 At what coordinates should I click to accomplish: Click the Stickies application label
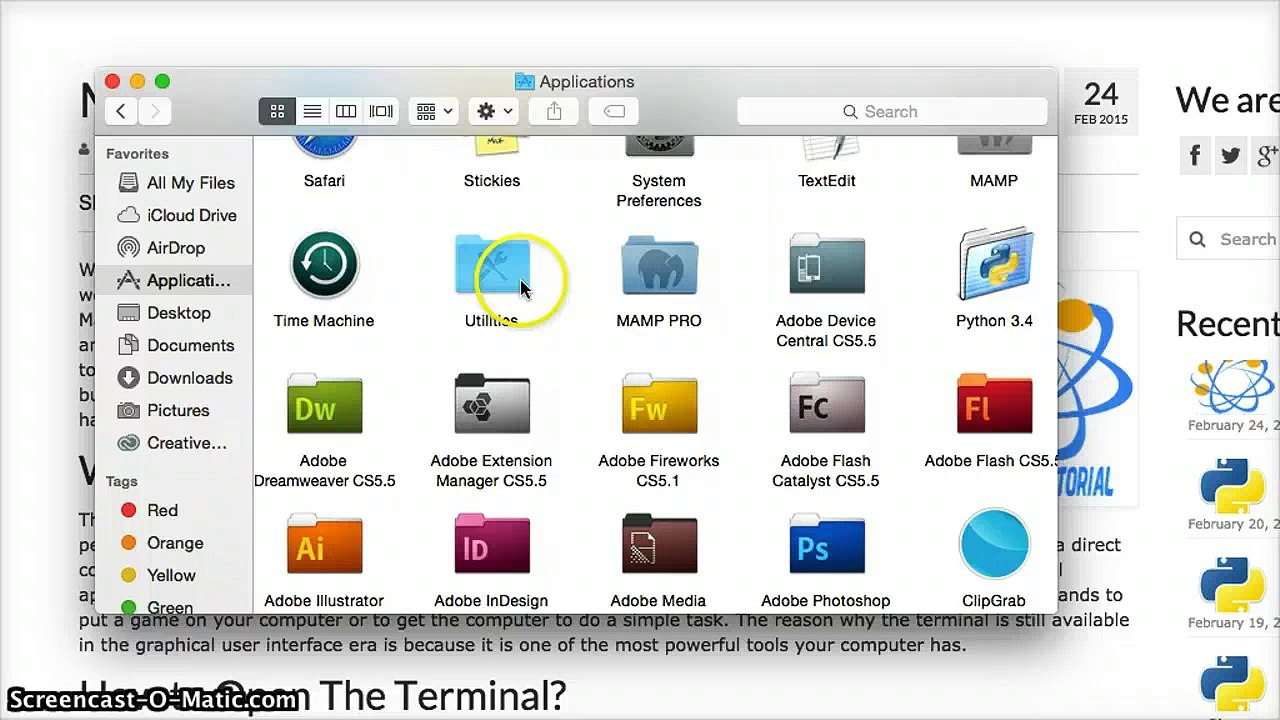coord(491,181)
